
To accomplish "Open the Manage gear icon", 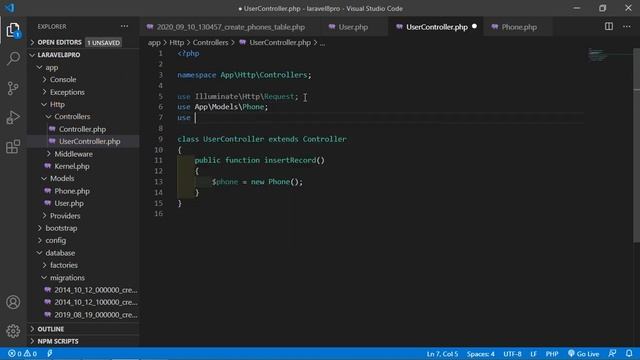I will [x=13, y=331].
